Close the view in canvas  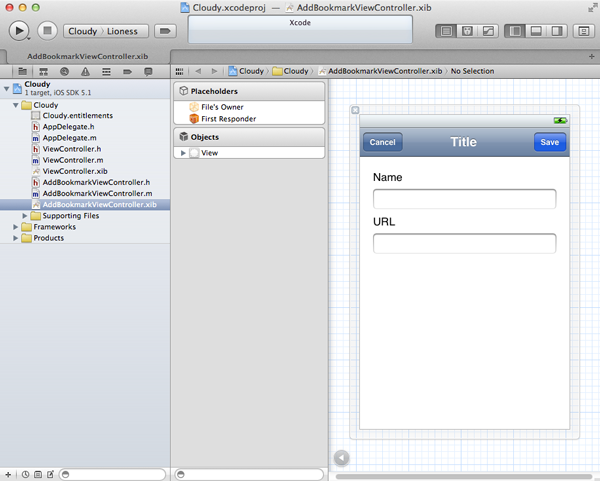355,110
